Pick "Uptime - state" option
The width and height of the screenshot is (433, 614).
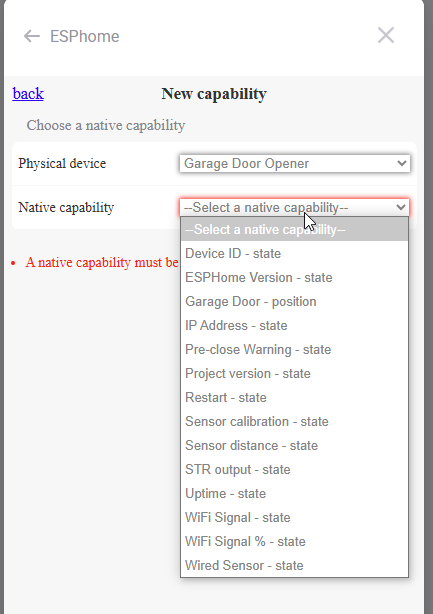tap(294, 493)
